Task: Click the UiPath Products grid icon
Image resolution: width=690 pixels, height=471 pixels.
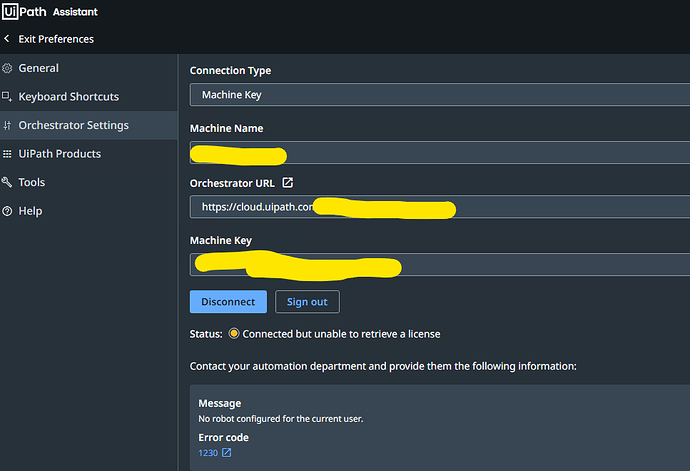Action: tap(7, 154)
